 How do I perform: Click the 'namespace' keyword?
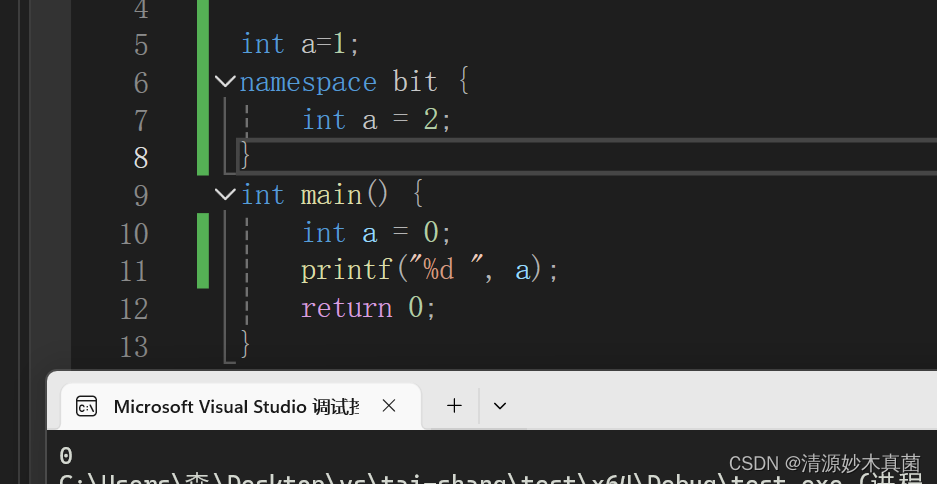(308, 82)
